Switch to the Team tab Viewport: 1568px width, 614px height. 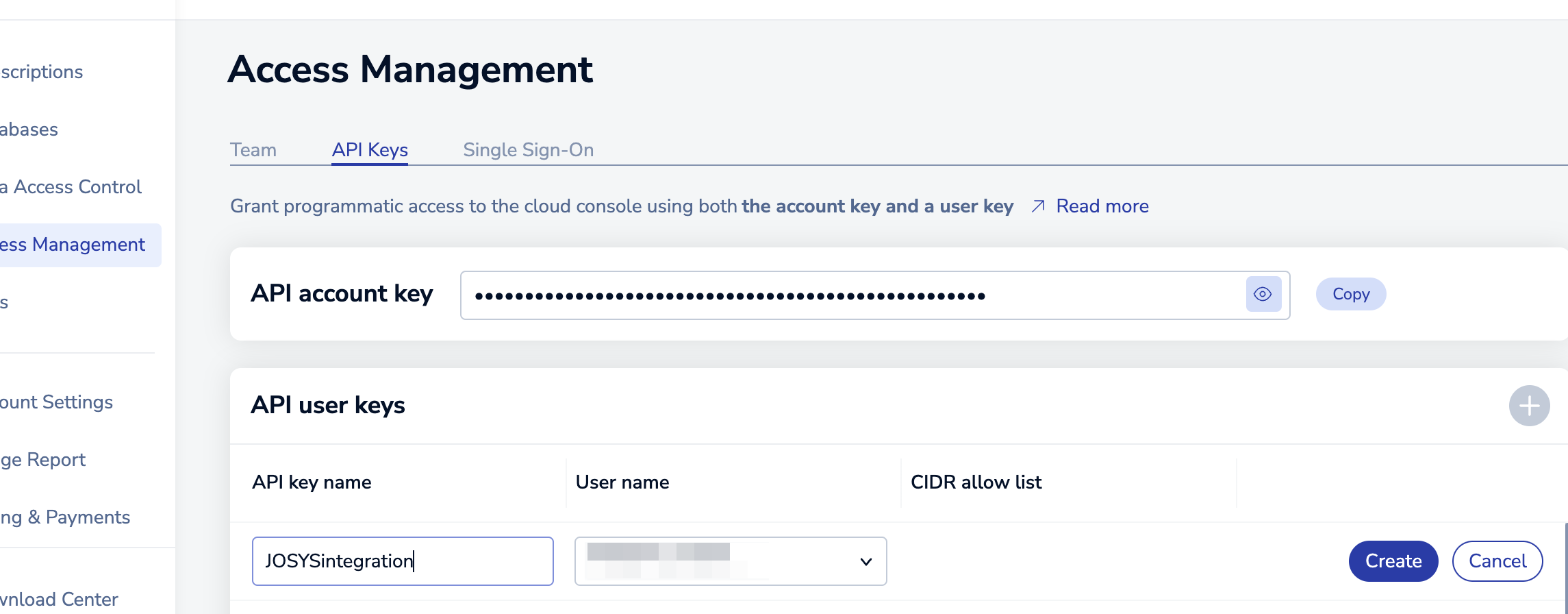coord(253,150)
